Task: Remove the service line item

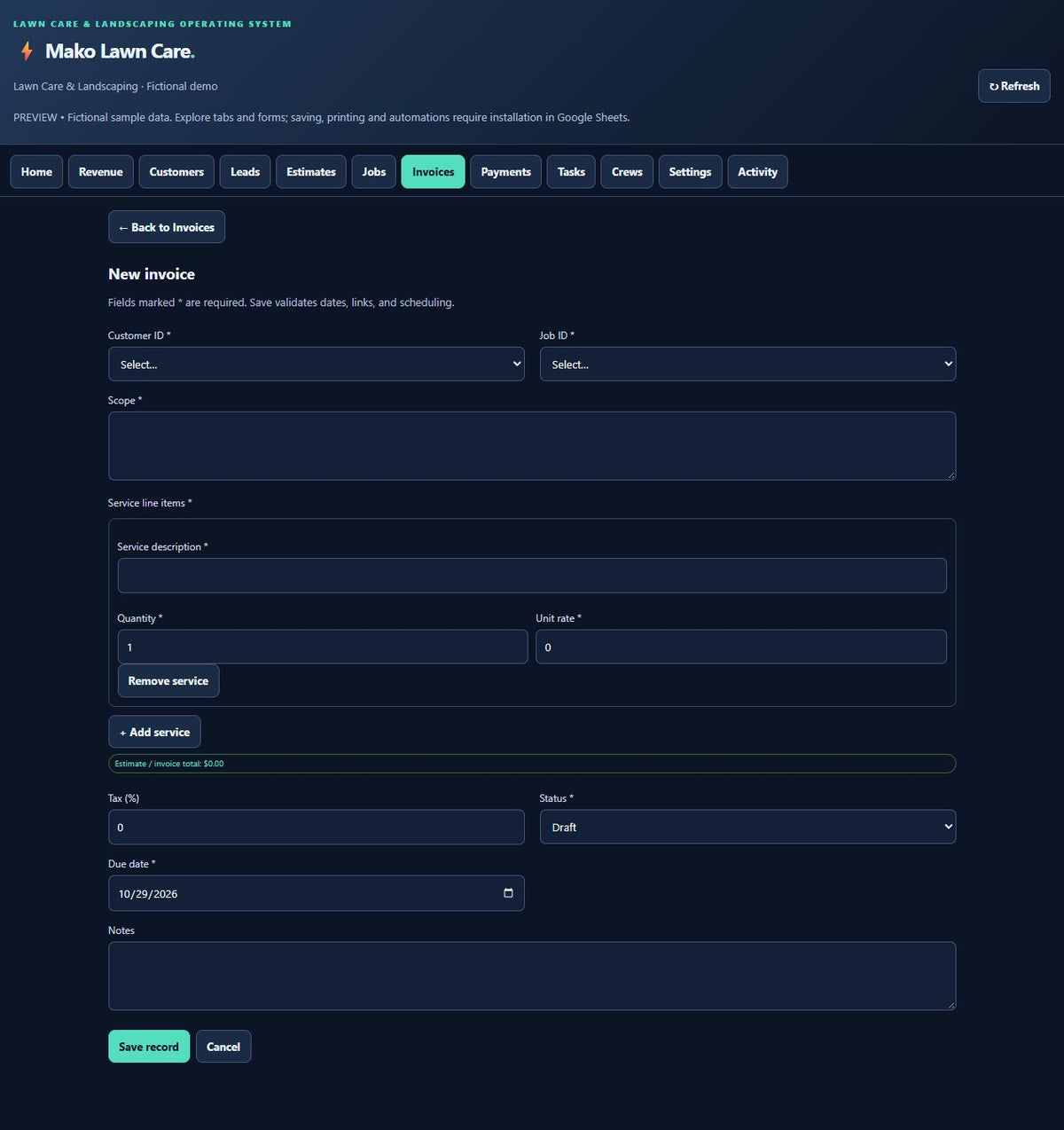Action: pyautogui.click(x=168, y=681)
